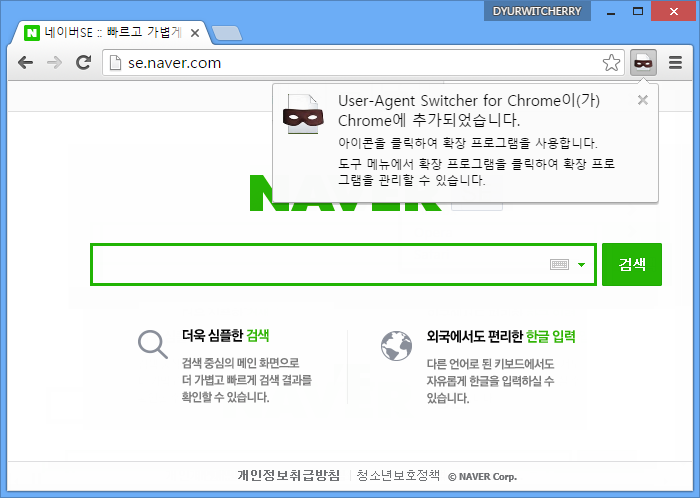
Task: Click the Naver N favicon on the tab
Action: pyautogui.click(x=32, y=33)
